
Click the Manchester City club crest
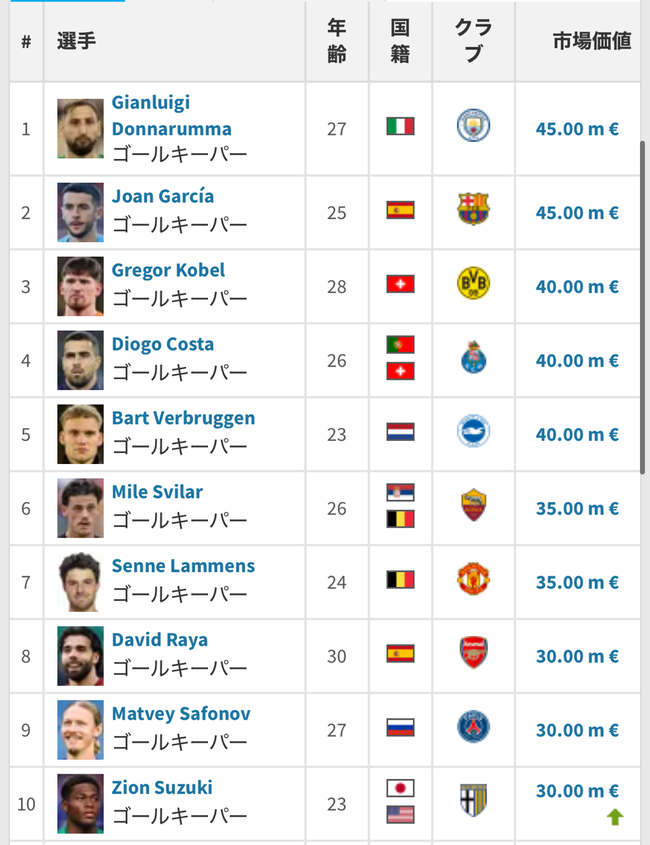tap(473, 126)
